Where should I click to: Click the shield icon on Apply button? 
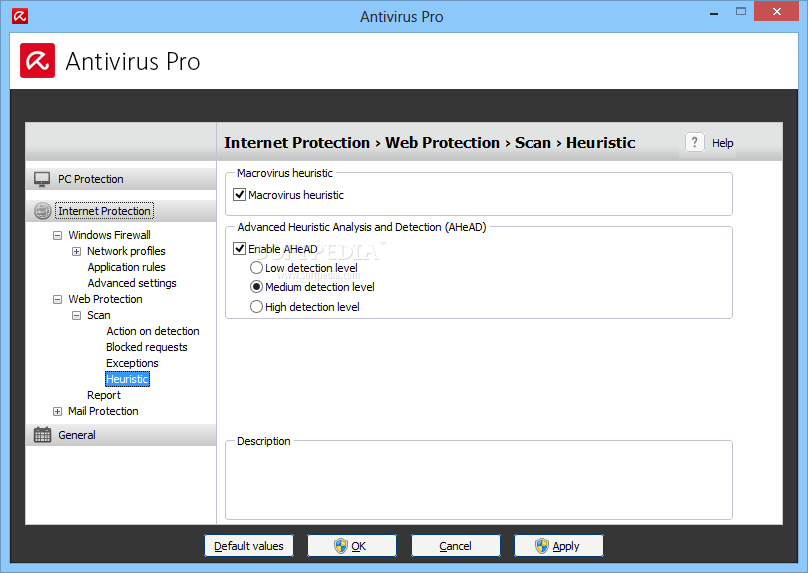[x=542, y=546]
